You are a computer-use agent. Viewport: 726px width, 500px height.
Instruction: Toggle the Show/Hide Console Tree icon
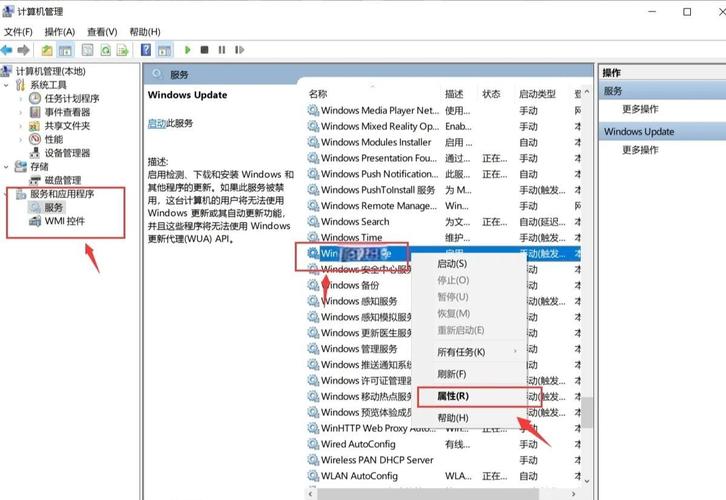point(67,49)
